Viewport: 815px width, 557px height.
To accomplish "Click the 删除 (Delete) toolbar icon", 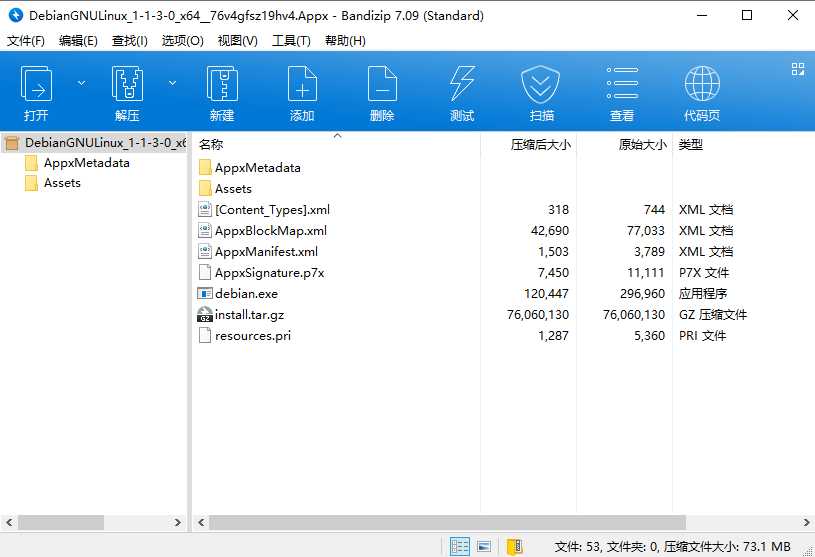I will pyautogui.click(x=382, y=93).
